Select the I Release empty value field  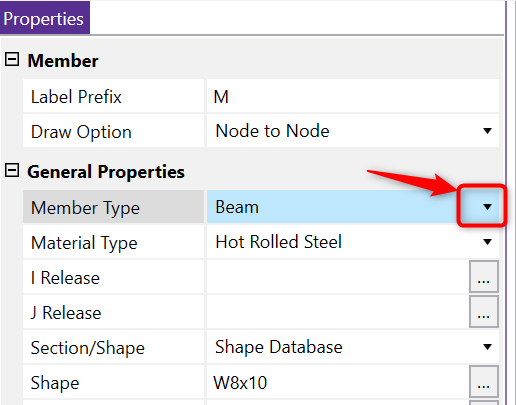pyautogui.click(x=338, y=277)
